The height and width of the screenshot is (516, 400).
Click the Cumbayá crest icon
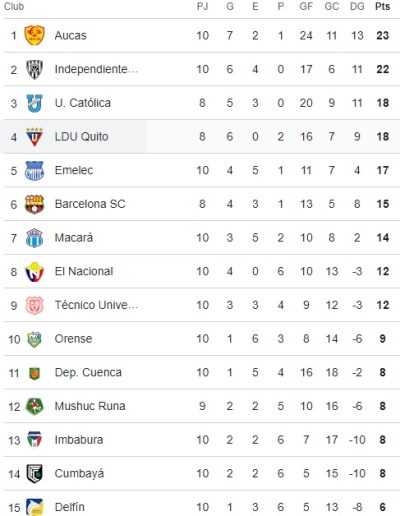(x=34, y=473)
